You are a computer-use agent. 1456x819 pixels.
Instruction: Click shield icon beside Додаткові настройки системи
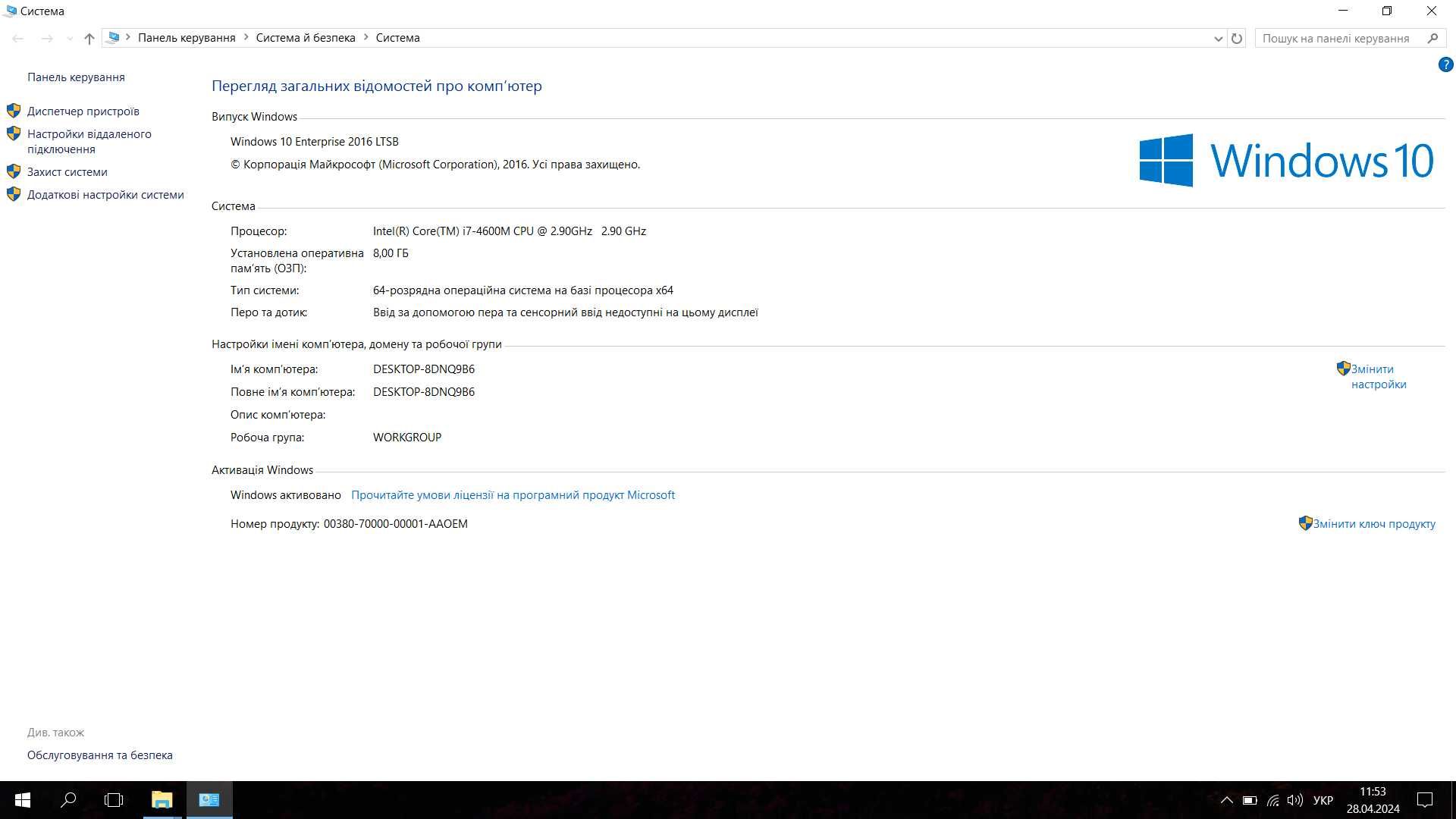[14, 194]
